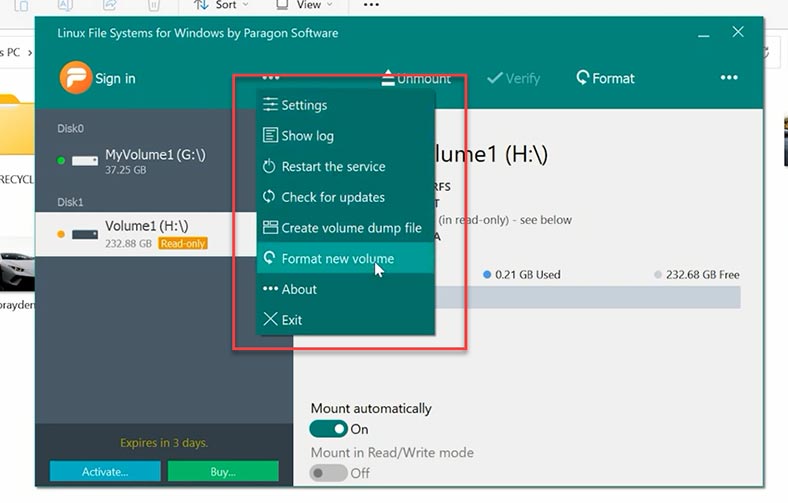Viewport: 788px width, 503px height.
Task: Click the Show log document icon
Action: (x=270, y=135)
